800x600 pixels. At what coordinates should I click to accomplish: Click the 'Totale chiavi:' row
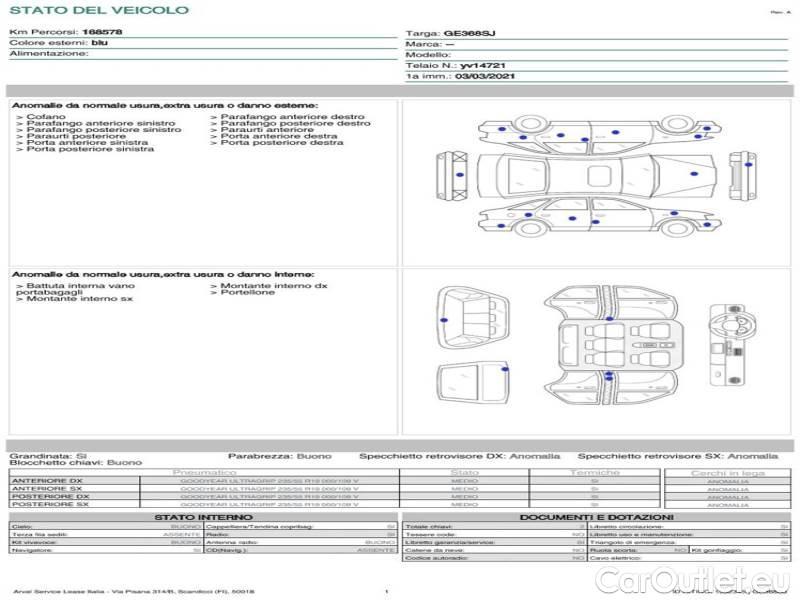[494, 526]
